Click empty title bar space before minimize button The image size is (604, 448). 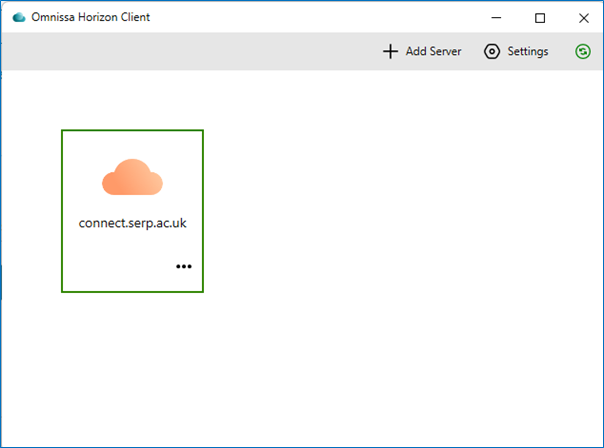click(x=316, y=17)
